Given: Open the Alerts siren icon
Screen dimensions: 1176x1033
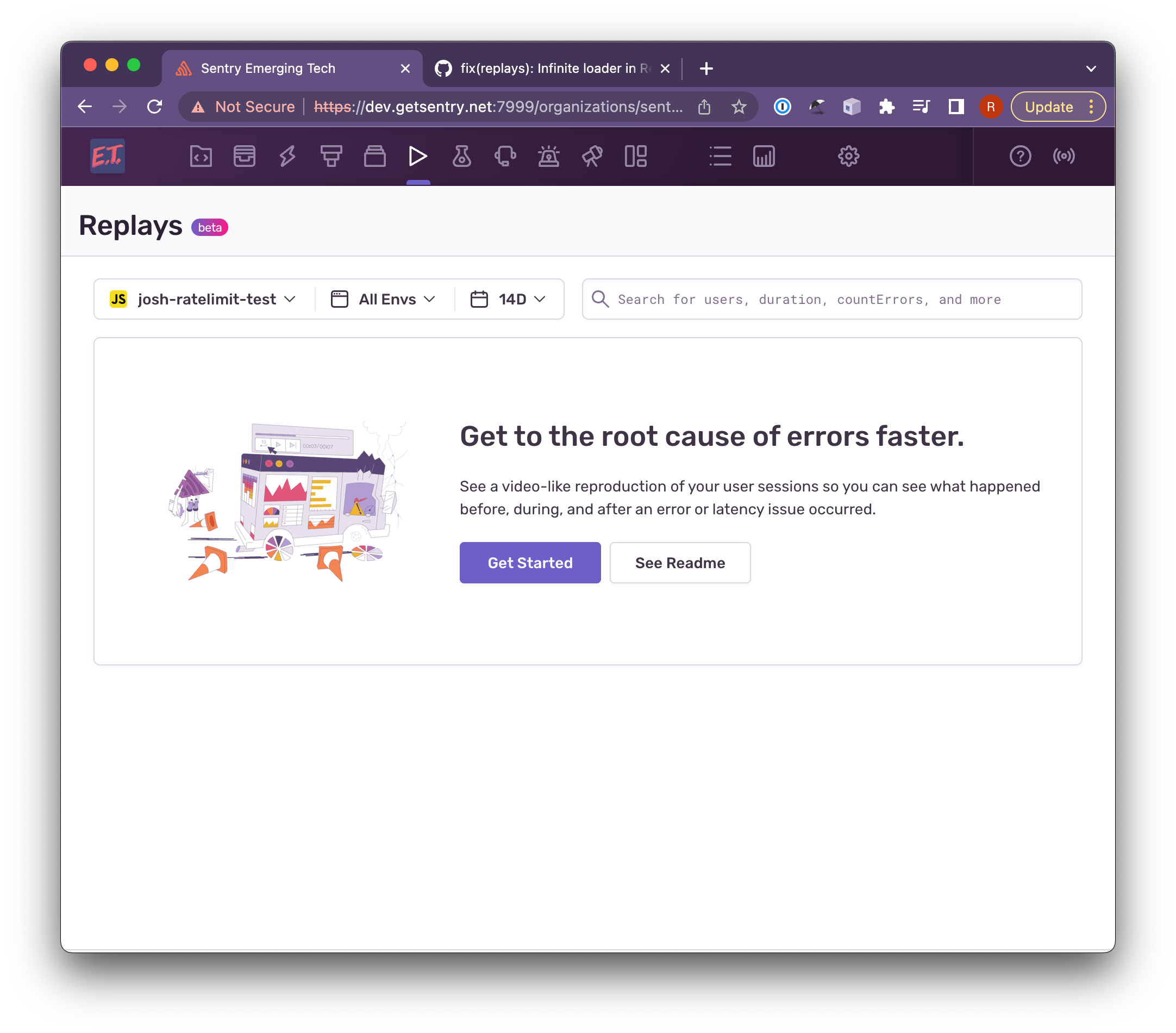Looking at the screenshot, I should point(549,156).
